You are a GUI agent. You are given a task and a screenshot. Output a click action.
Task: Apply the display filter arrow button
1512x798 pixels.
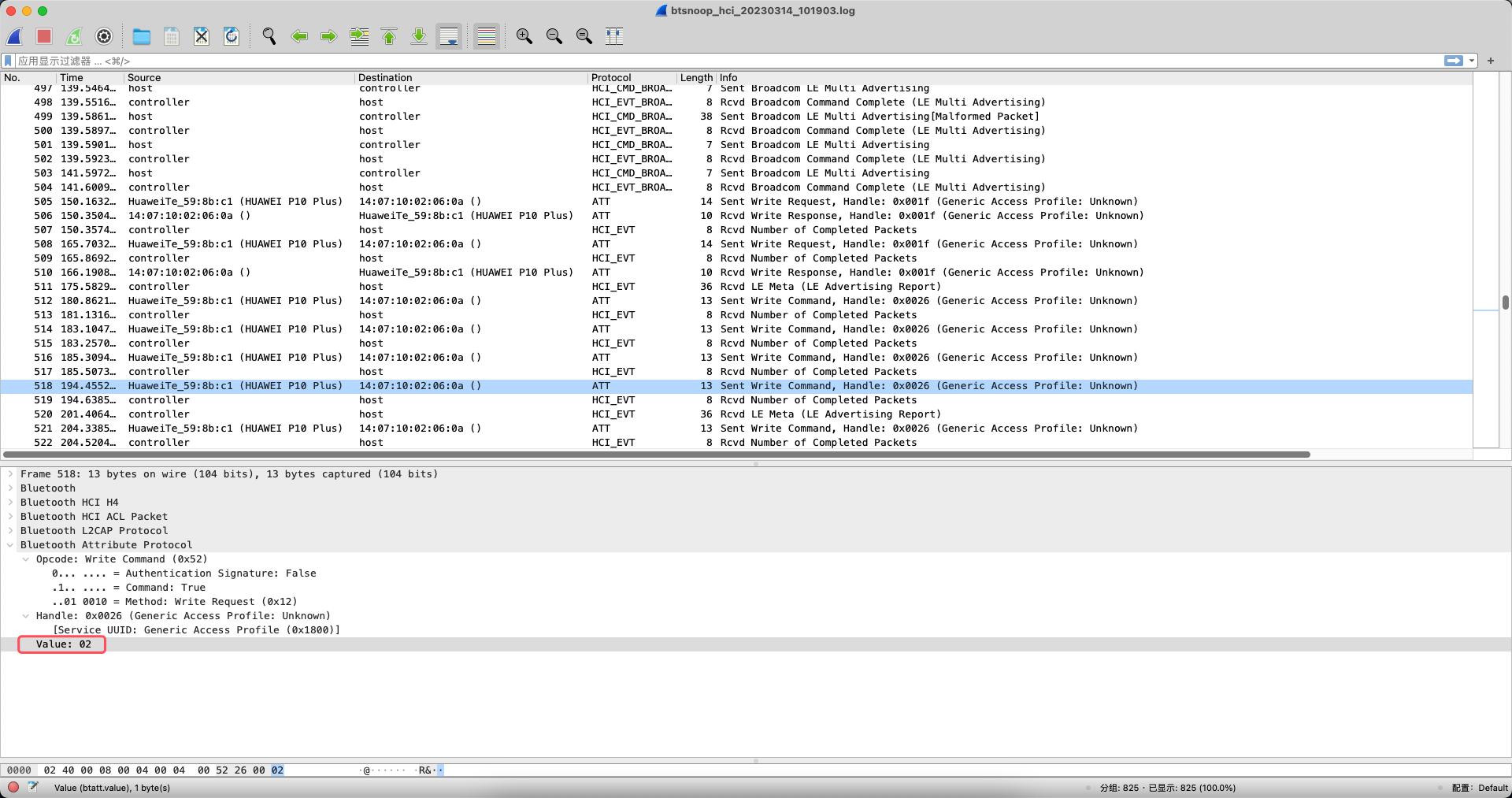pos(1454,61)
